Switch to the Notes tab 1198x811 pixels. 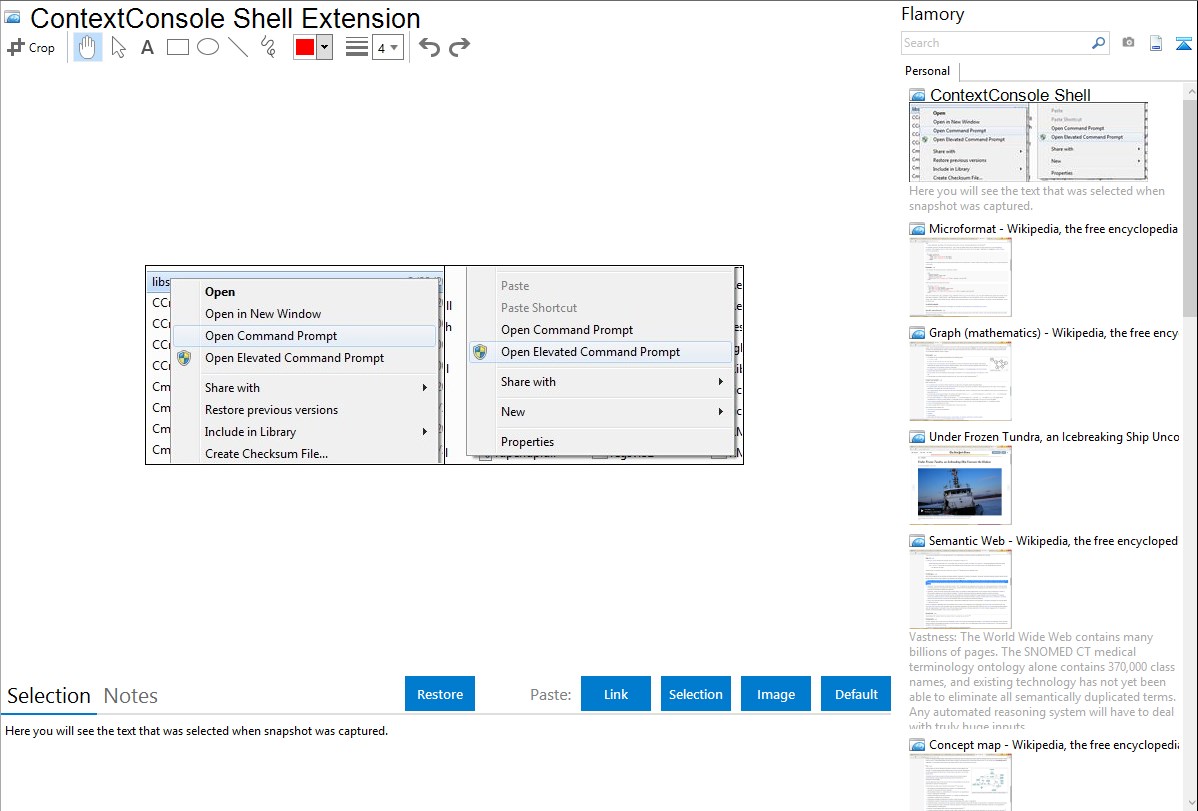click(131, 696)
